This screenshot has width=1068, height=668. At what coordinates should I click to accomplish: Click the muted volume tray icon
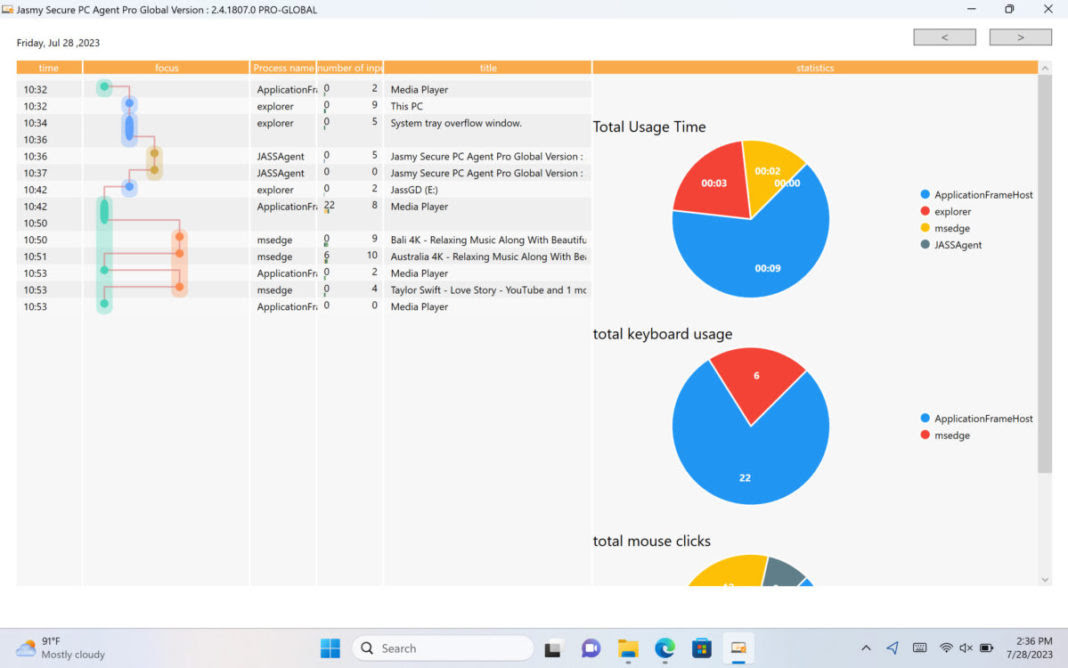966,648
